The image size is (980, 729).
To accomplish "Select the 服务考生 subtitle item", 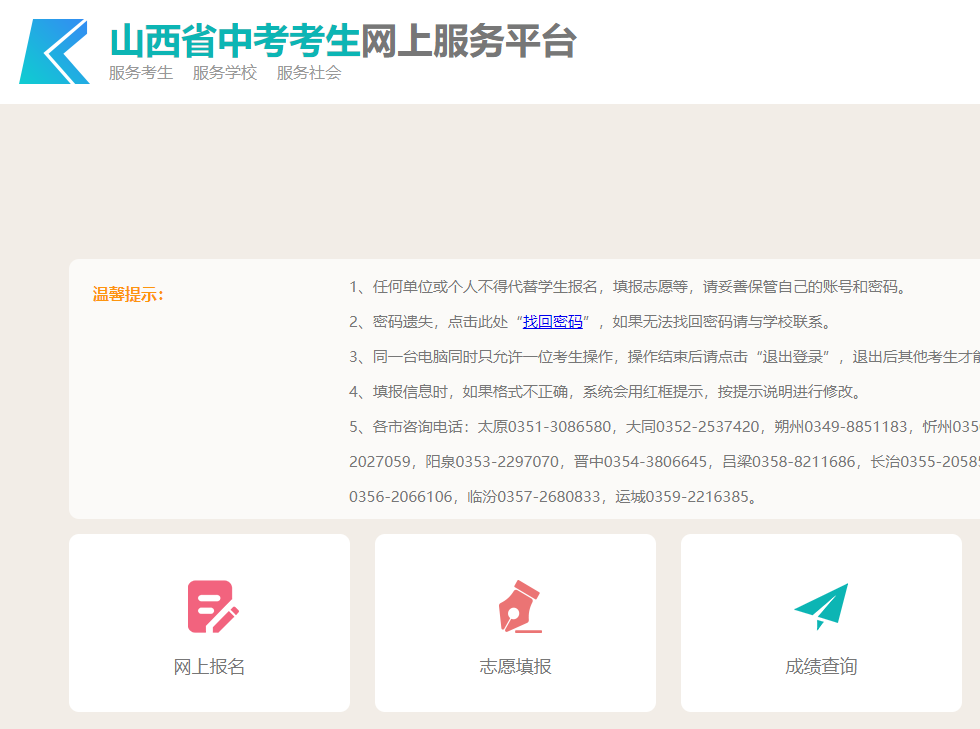I will tap(141, 73).
